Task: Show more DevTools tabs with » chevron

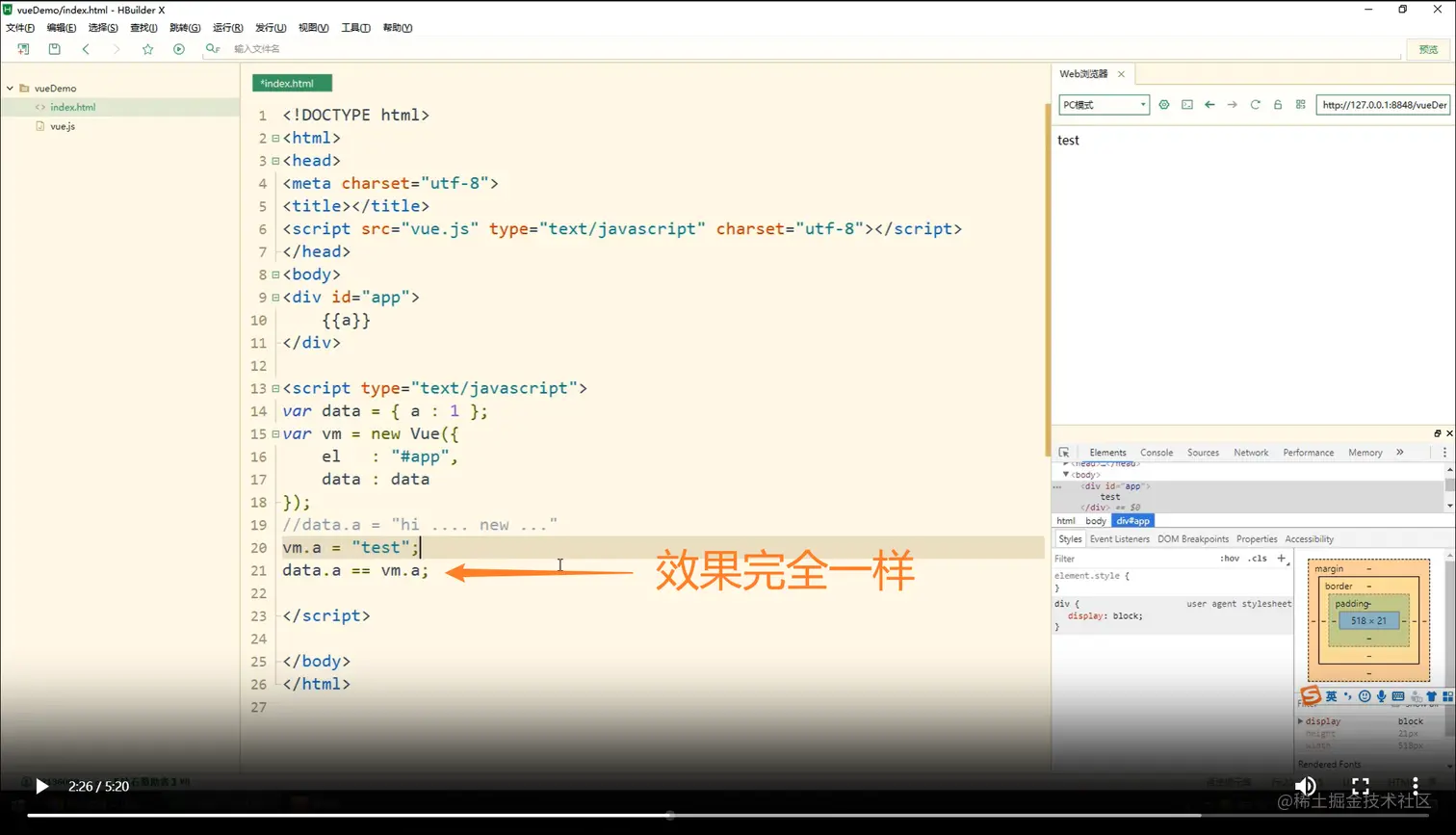Action: [1400, 453]
